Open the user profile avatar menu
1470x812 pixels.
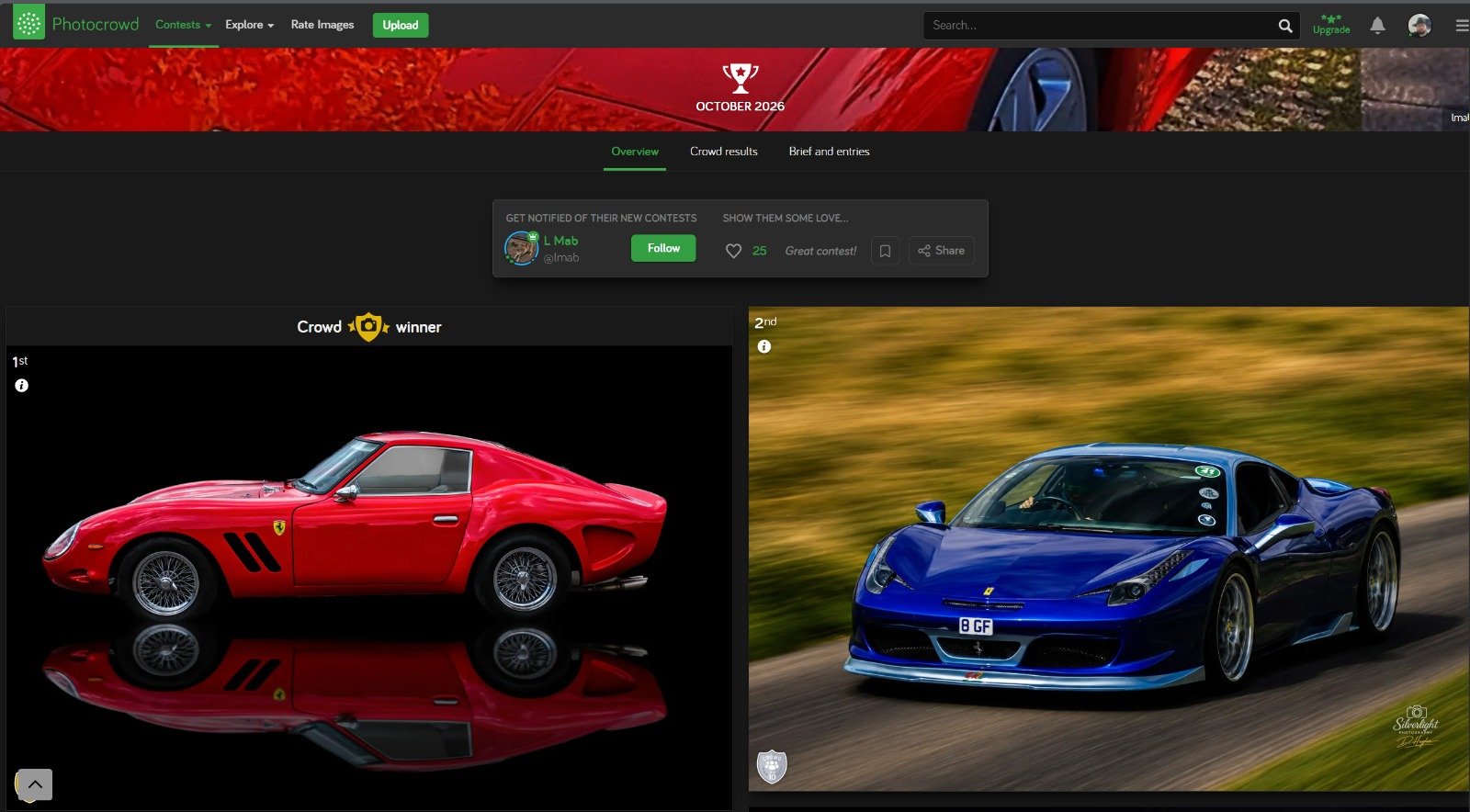pyautogui.click(x=1419, y=26)
